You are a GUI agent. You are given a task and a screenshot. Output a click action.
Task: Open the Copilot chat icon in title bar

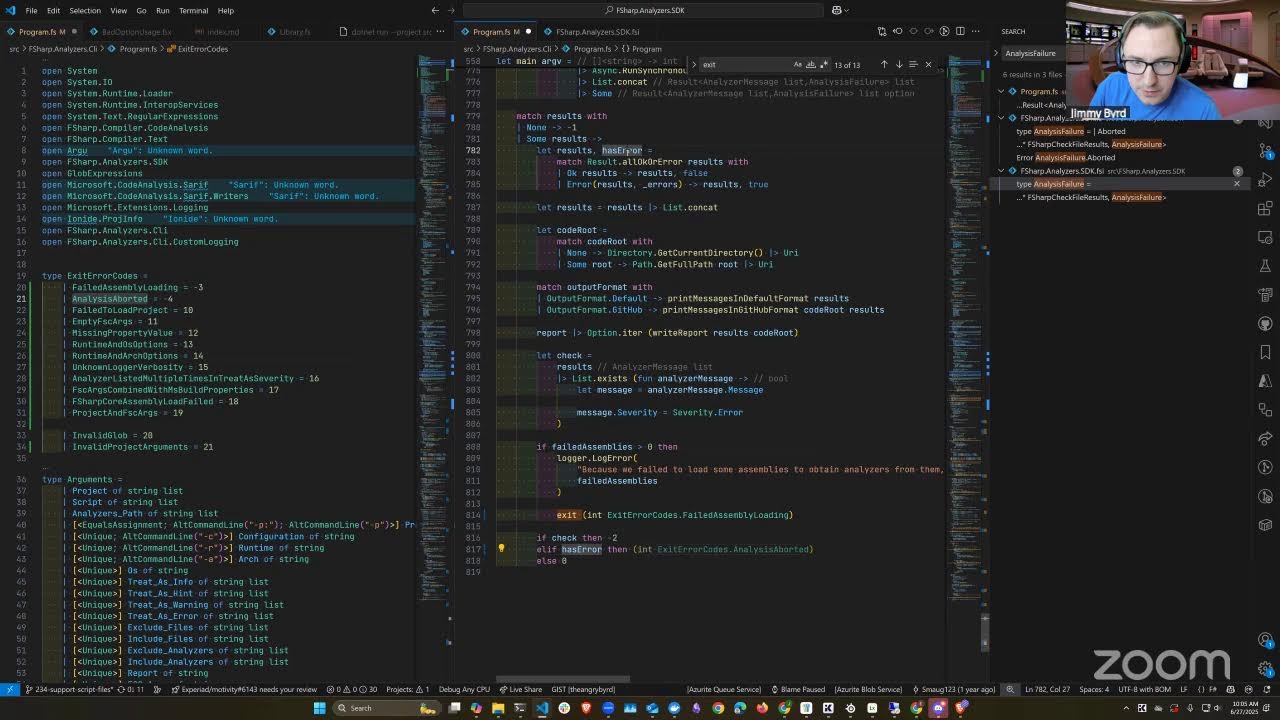[837, 11]
